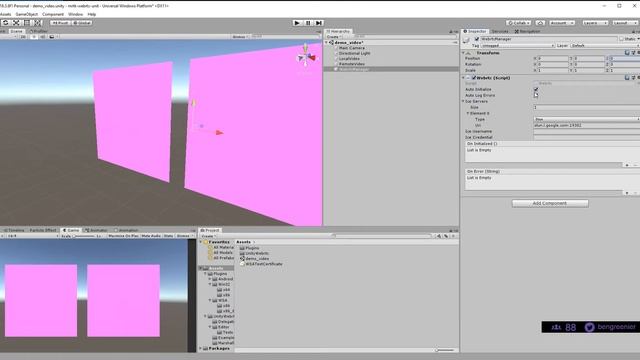Add listener to On Initialized event

627,165
